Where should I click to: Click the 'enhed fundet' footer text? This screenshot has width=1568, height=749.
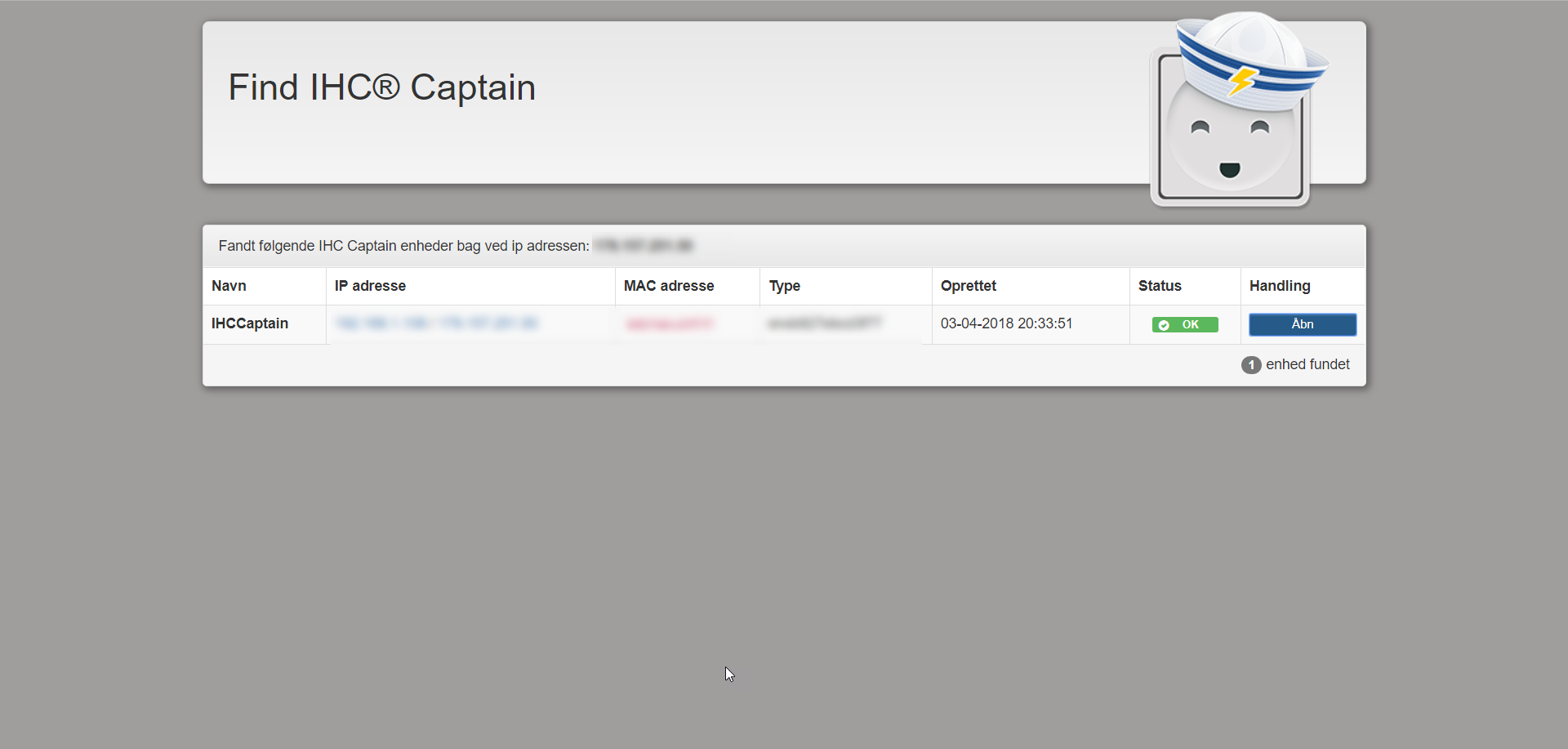coord(1307,364)
